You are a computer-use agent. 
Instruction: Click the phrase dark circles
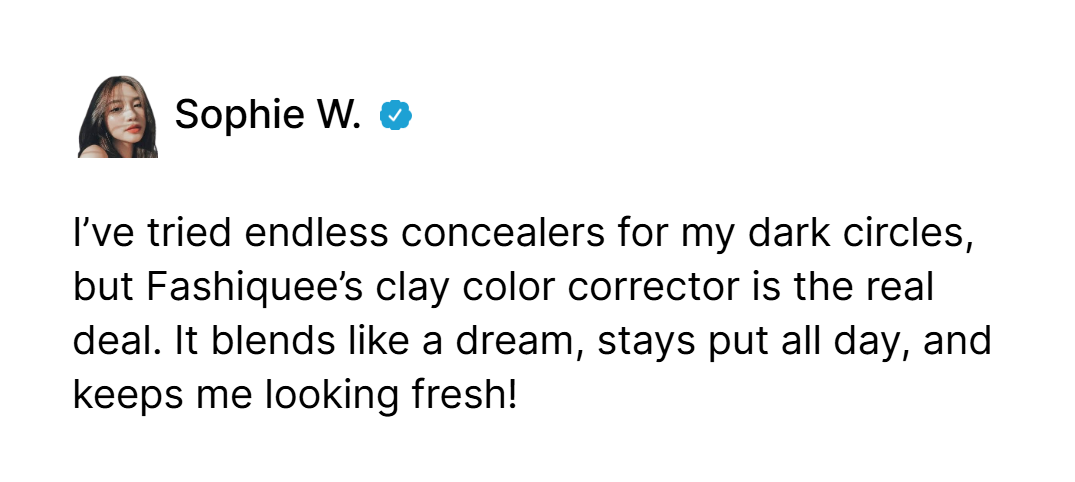[x=861, y=233]
